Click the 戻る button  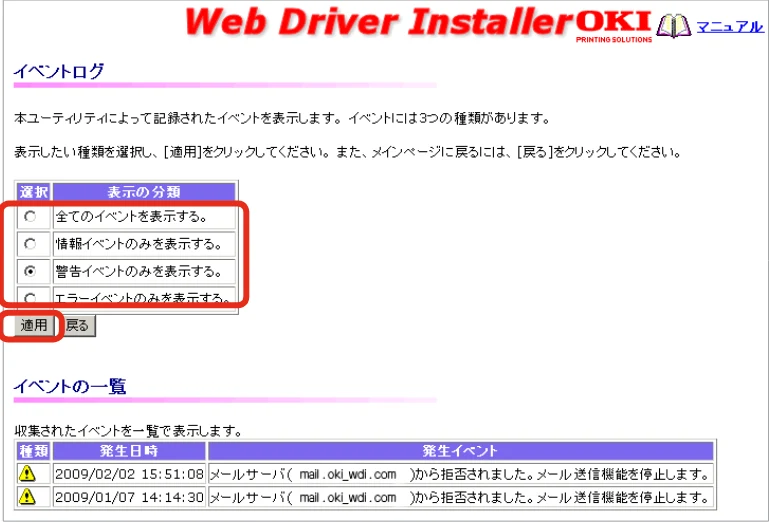pos(77,325)
